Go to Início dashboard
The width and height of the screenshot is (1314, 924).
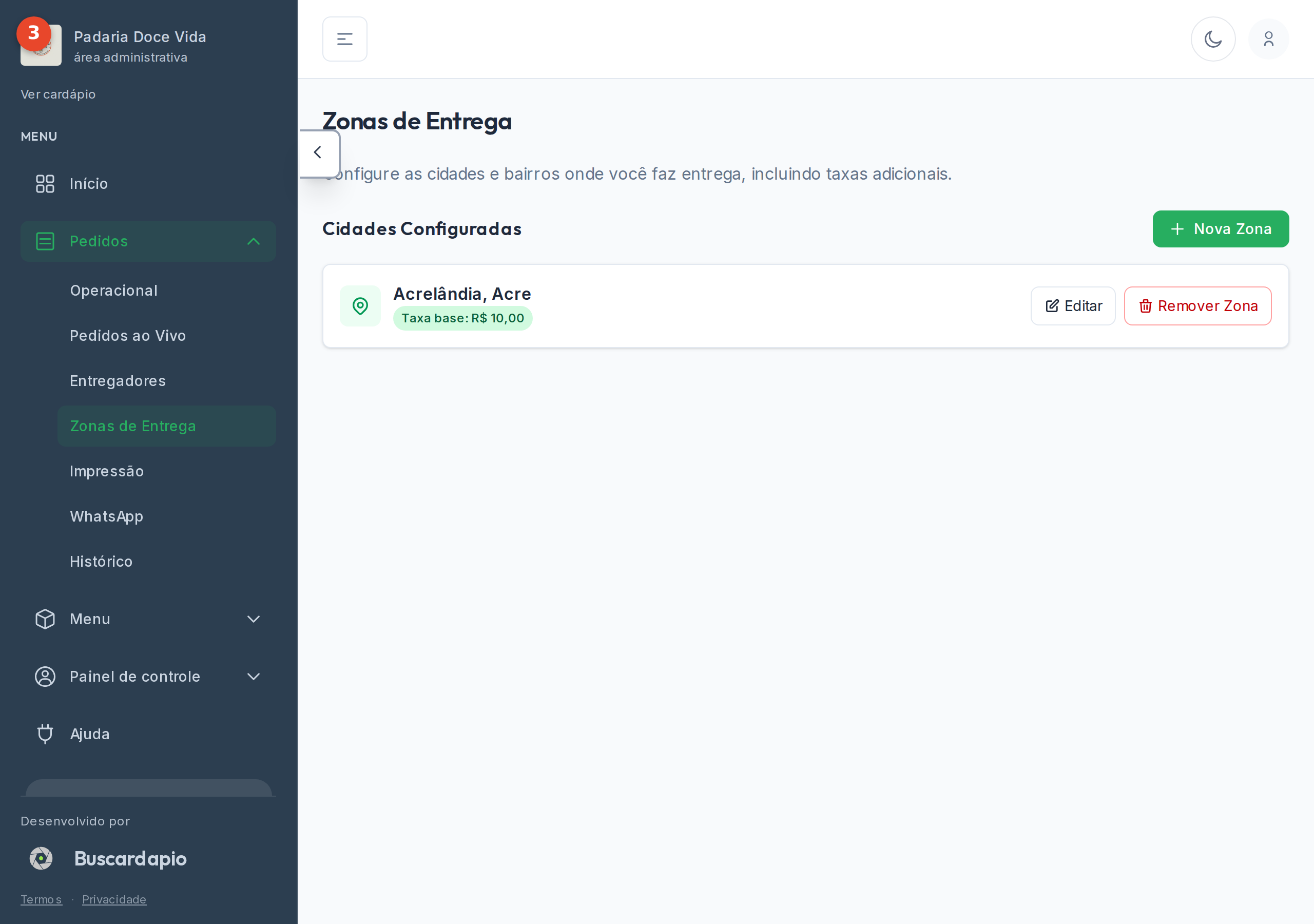[148, 184]
